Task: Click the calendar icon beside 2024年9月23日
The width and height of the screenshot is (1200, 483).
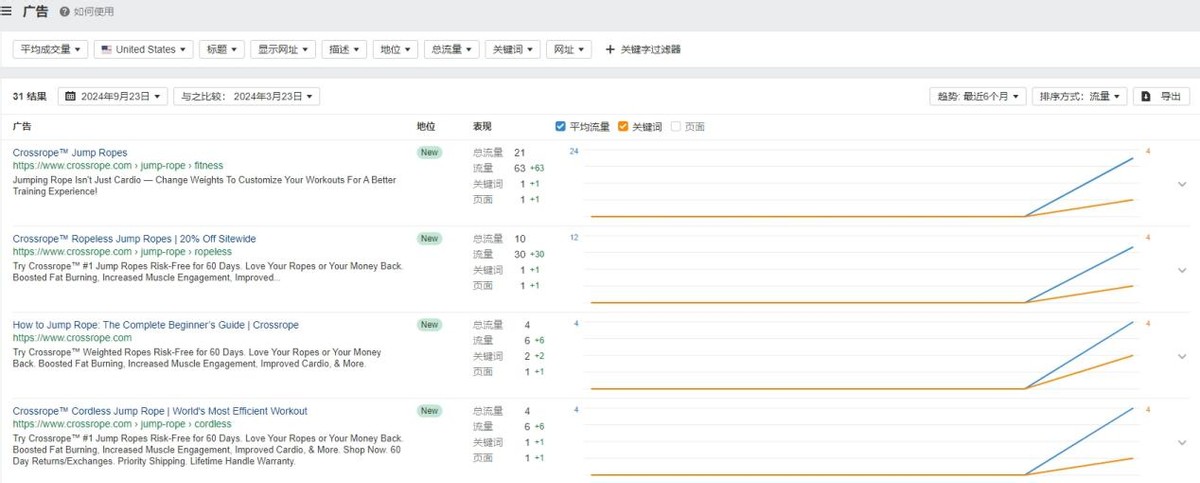Action: [71, 97]
